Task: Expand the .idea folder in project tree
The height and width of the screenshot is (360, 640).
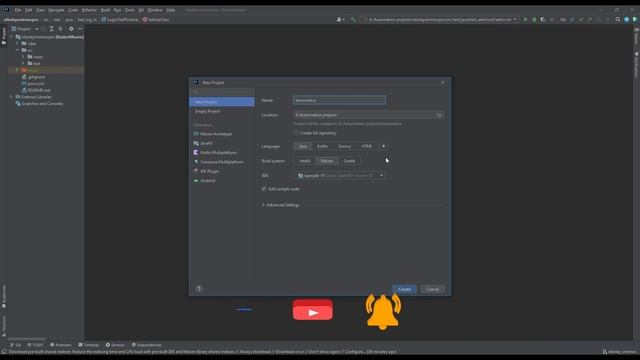Action: point(18,43)
